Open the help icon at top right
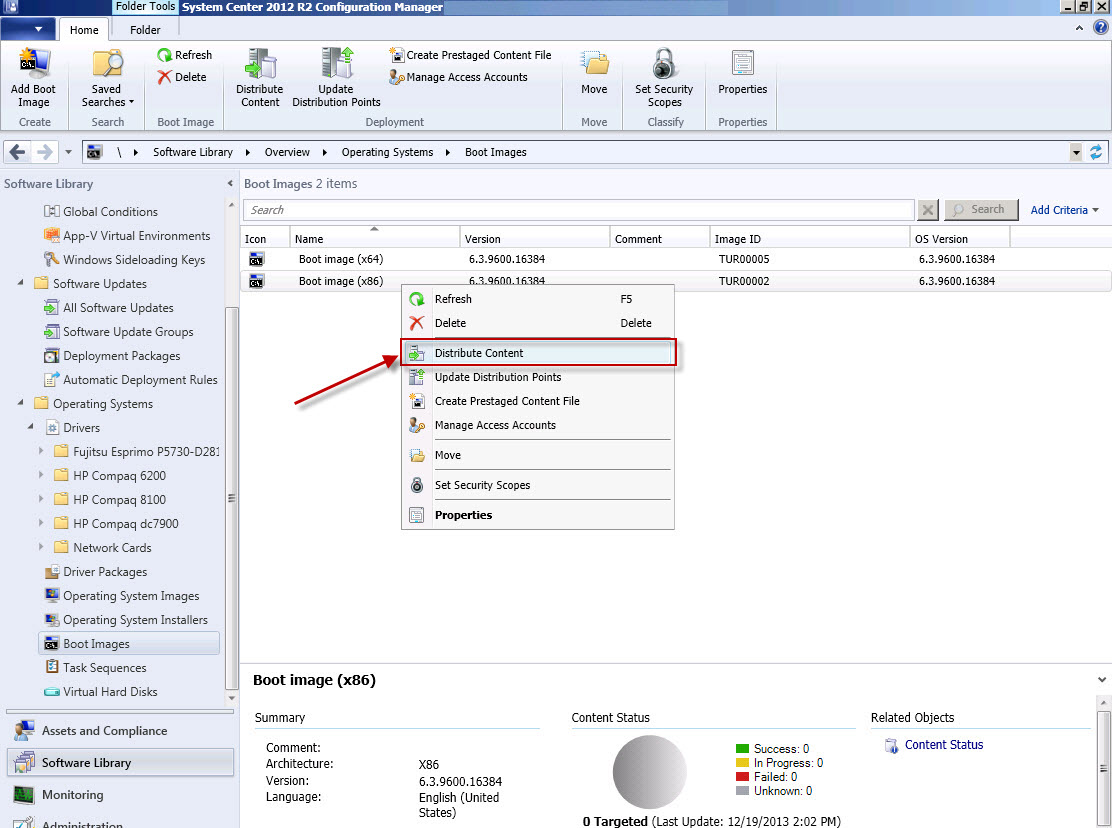The height and width of the screenshot is (828, 1112). pos(1100,28)
